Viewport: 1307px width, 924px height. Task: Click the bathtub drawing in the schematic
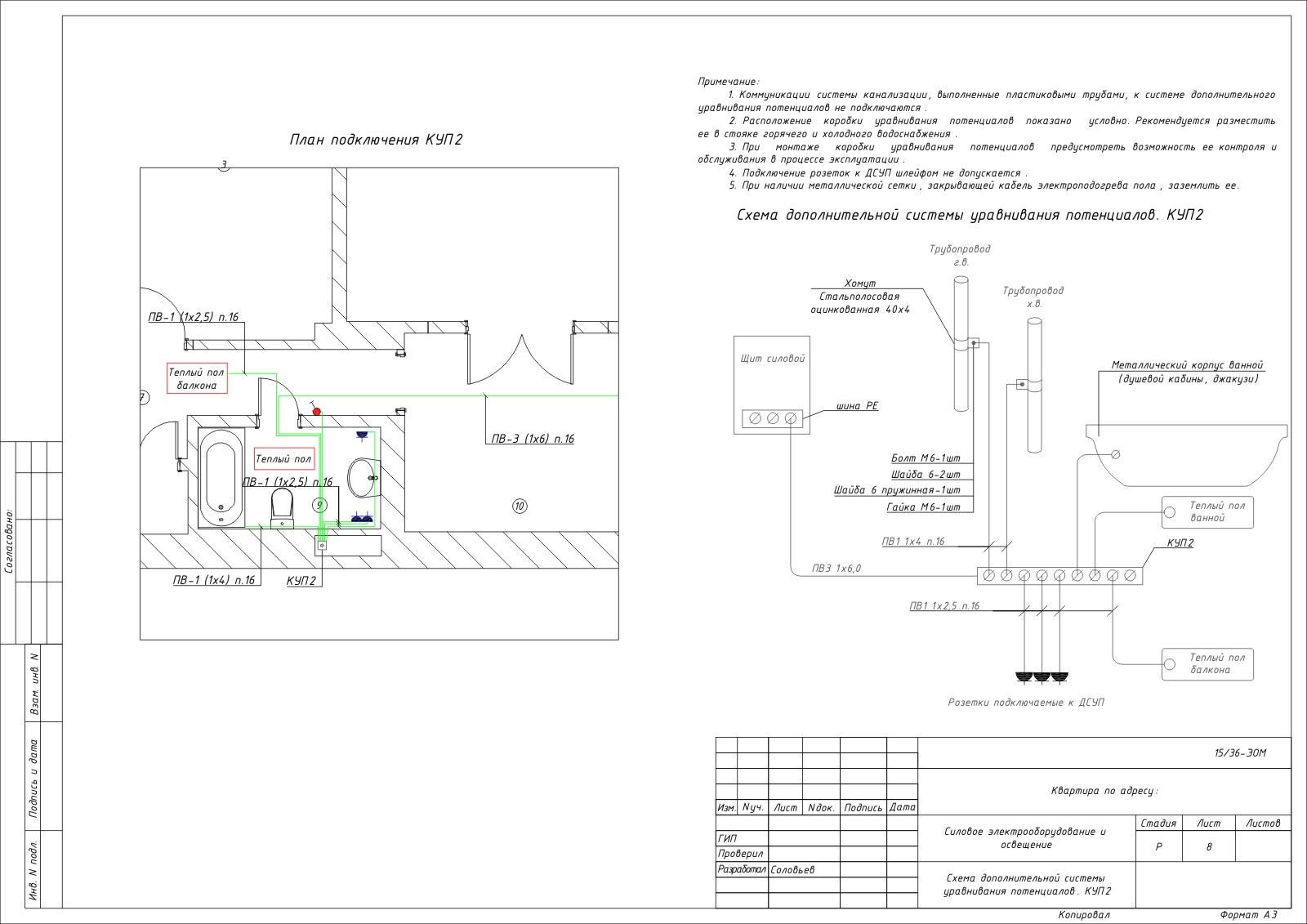(1187, 455)
